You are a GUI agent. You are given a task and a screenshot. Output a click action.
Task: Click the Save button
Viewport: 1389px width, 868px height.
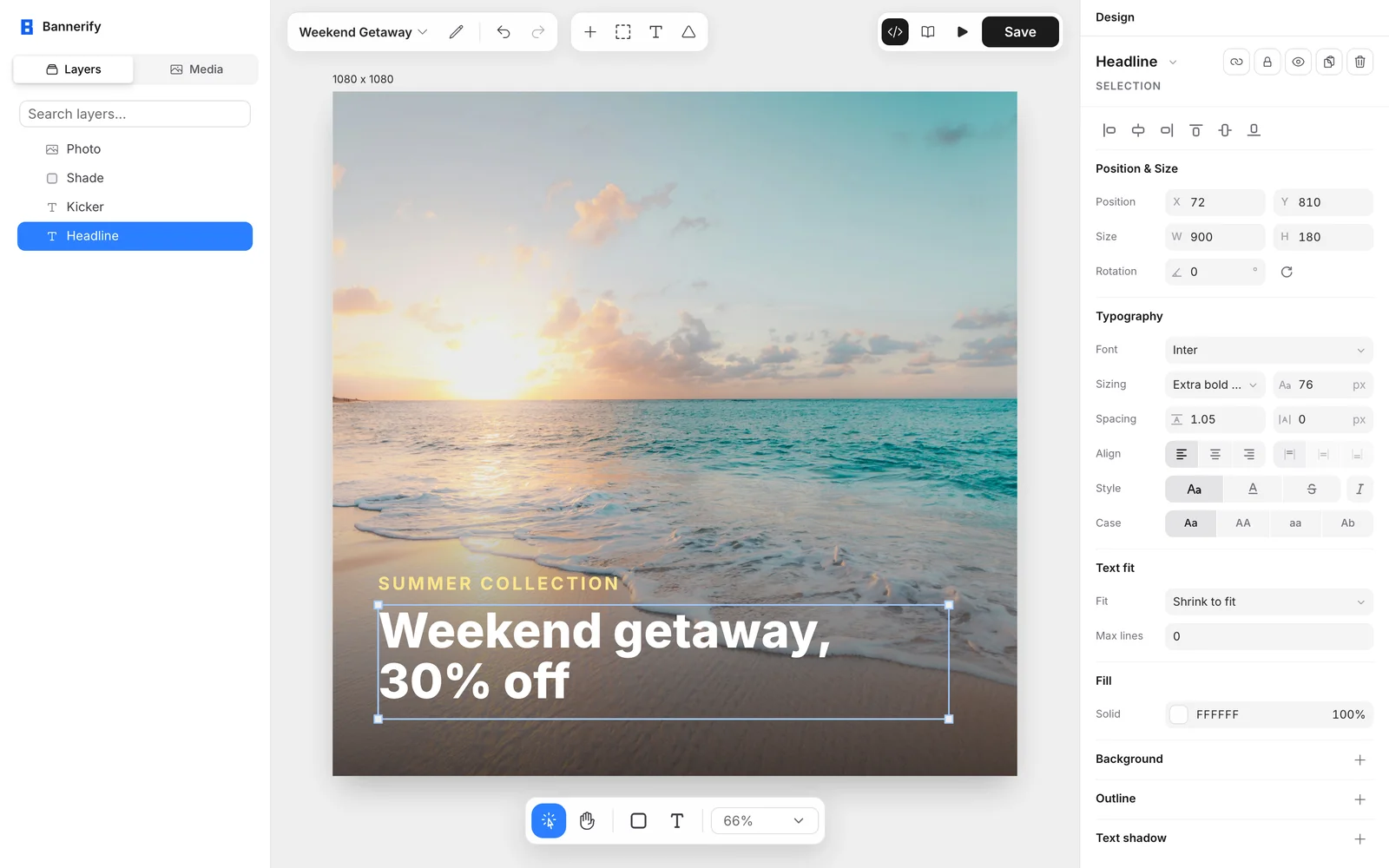[1020, 32]
